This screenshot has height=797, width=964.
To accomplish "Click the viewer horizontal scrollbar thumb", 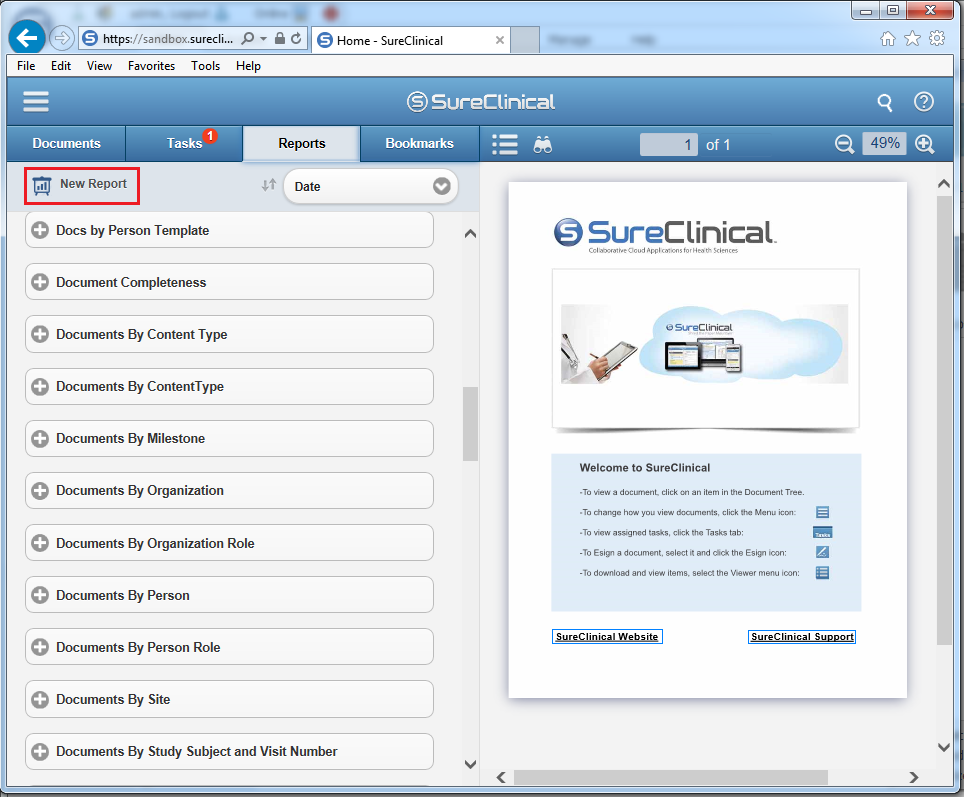I will coord(671,777).
